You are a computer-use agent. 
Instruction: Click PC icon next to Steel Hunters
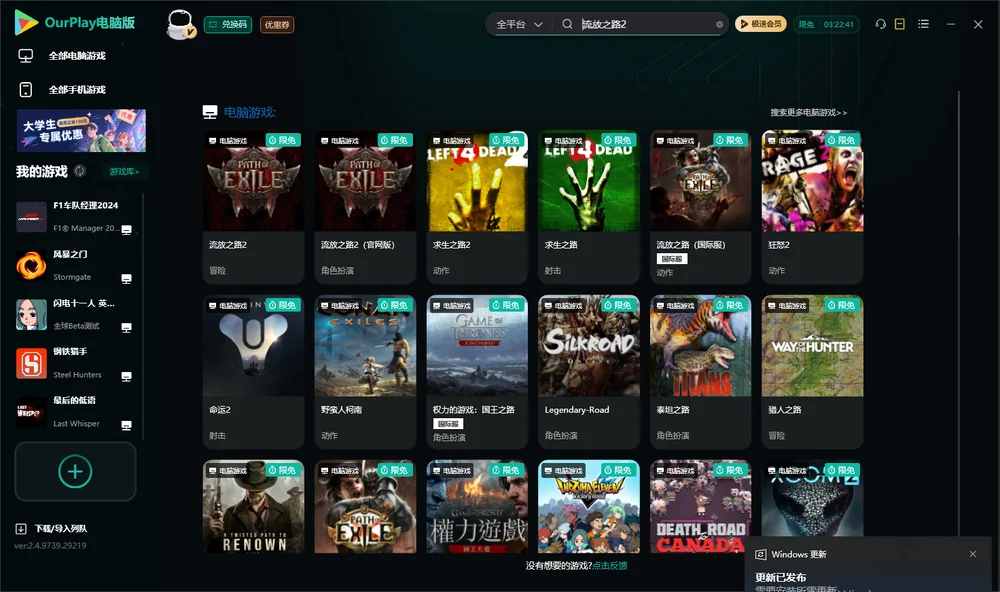point(126,376)
